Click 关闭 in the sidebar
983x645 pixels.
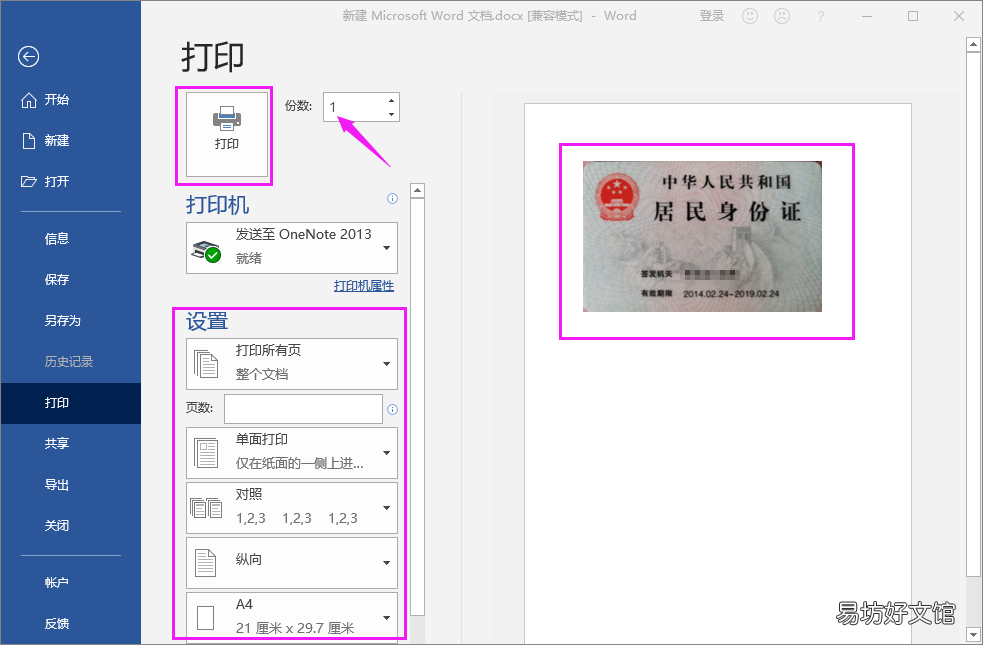70,526
